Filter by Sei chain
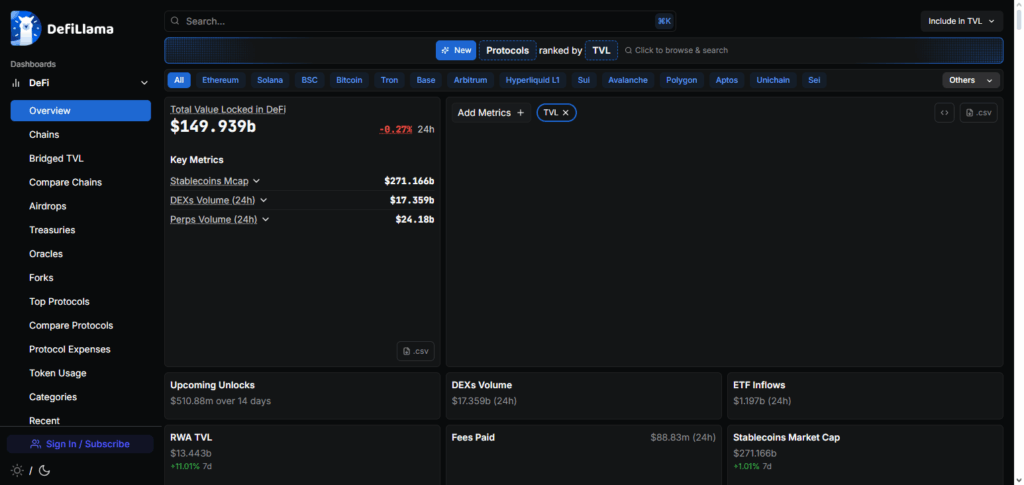The height and width of the screenshot is (485, 1024). [814, 80]
